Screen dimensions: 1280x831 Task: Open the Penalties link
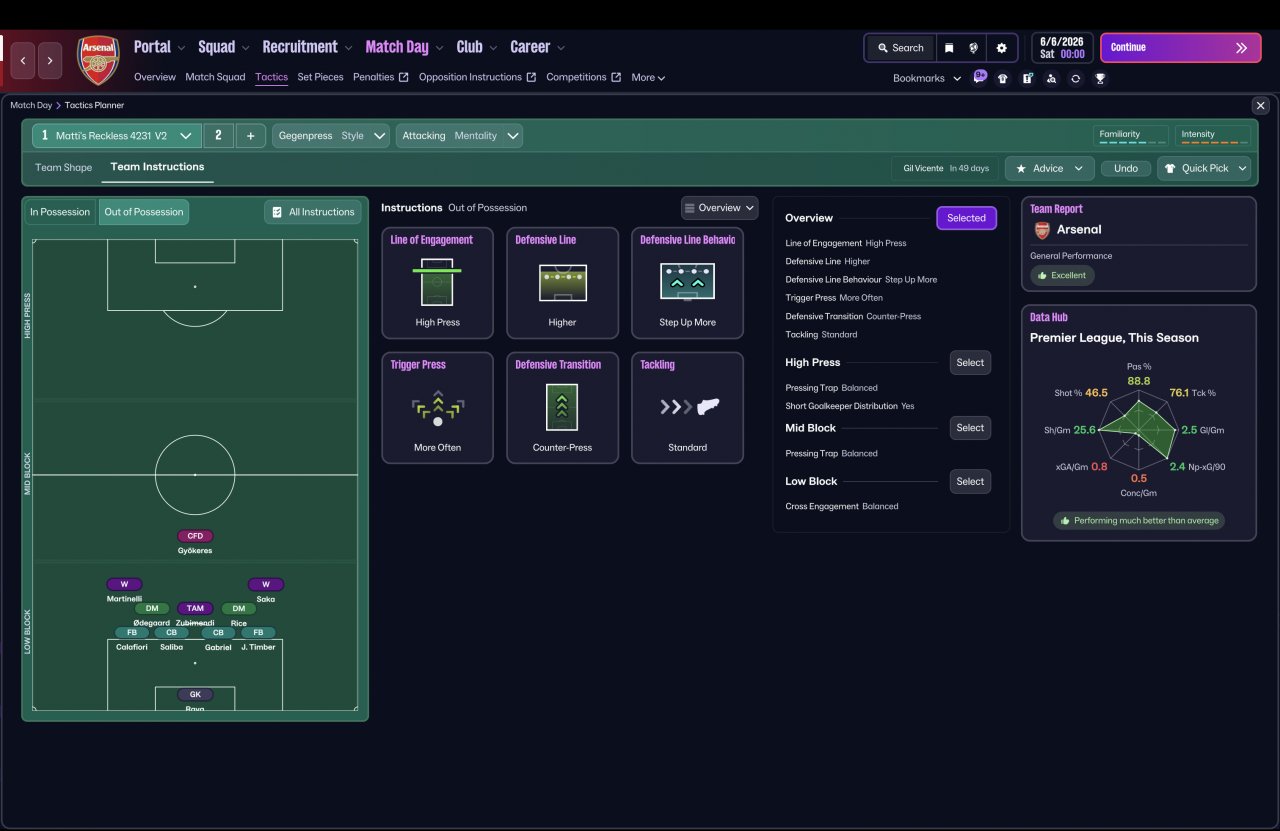(x=380, y=77)
